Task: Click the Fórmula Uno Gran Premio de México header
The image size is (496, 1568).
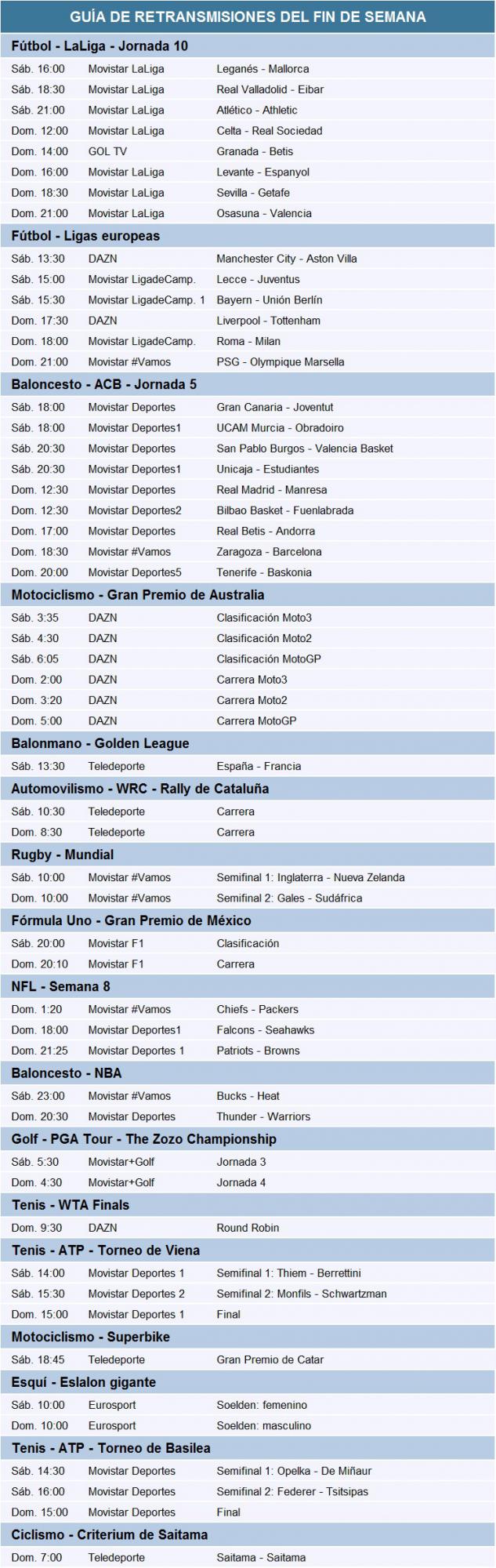Action: point(131,921)
